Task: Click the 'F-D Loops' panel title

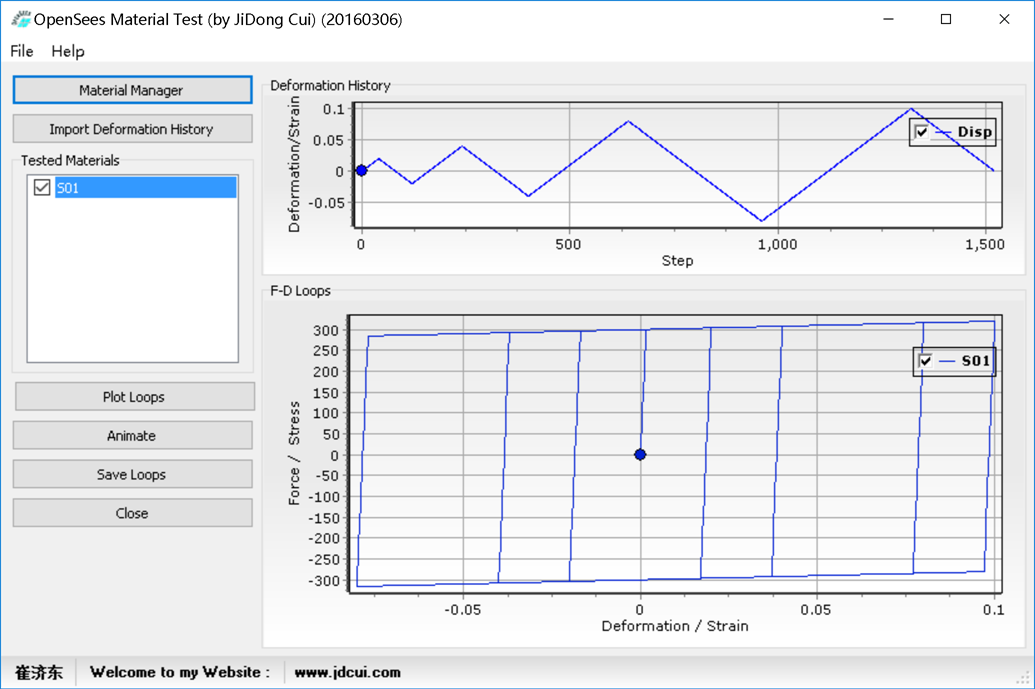Action: click(x=300, y=290)
